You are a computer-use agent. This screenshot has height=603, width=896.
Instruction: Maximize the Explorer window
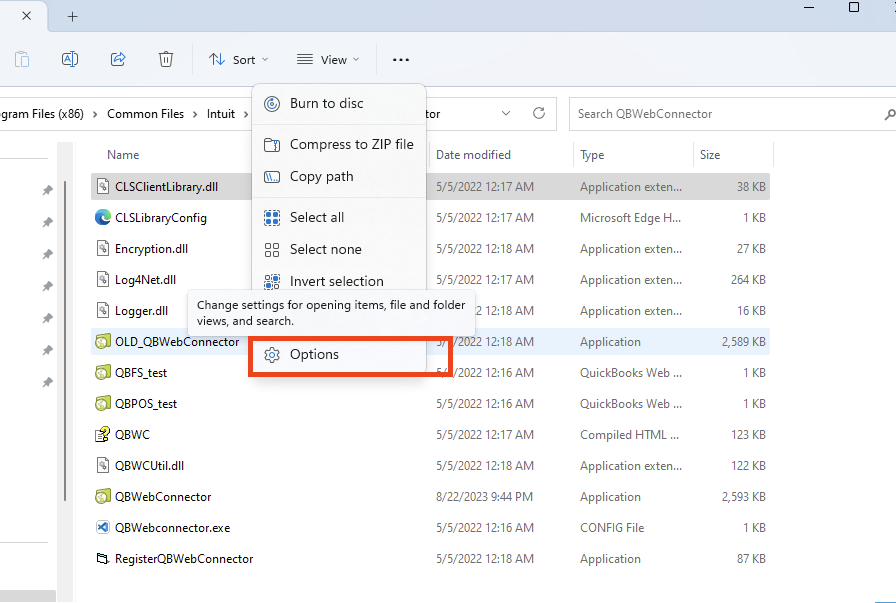[854, 7]
